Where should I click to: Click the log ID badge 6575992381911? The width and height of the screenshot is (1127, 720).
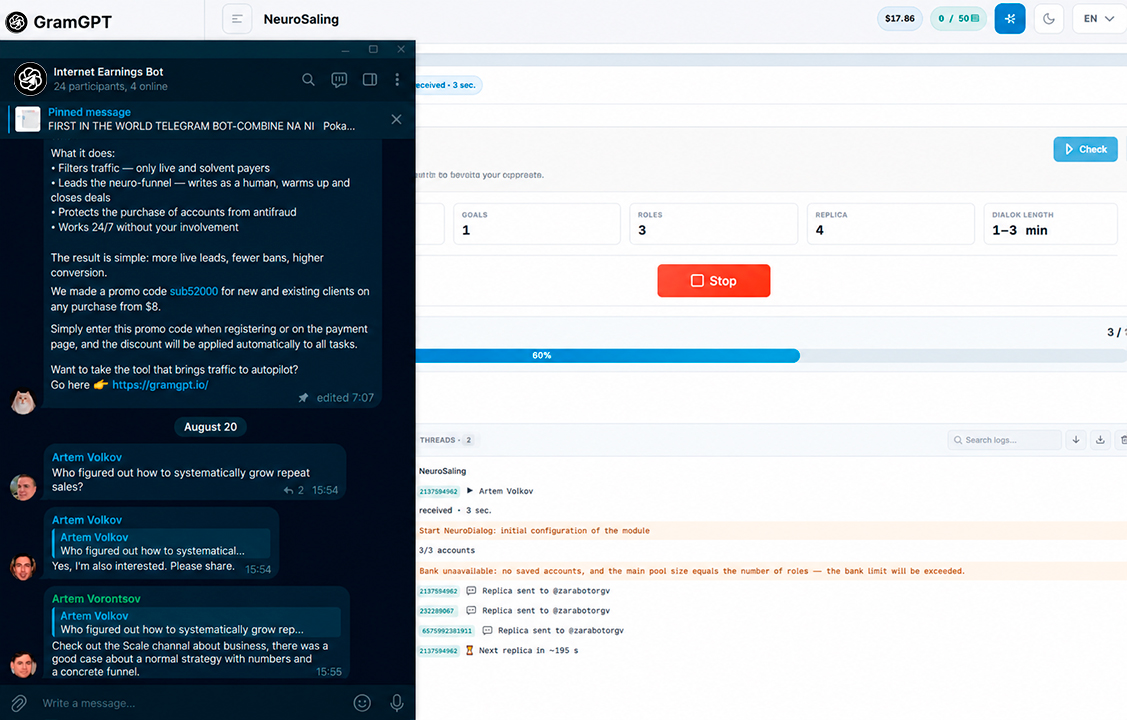447,631
